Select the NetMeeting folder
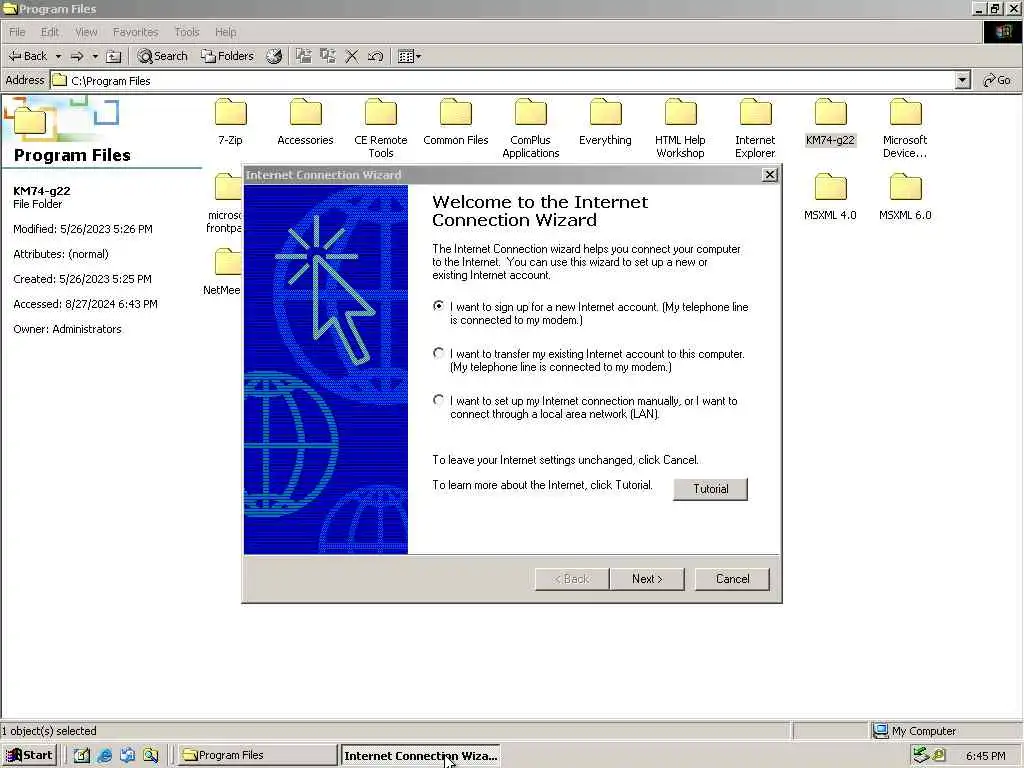This screenshot has width=1024, height=768. tap(223, 272)
